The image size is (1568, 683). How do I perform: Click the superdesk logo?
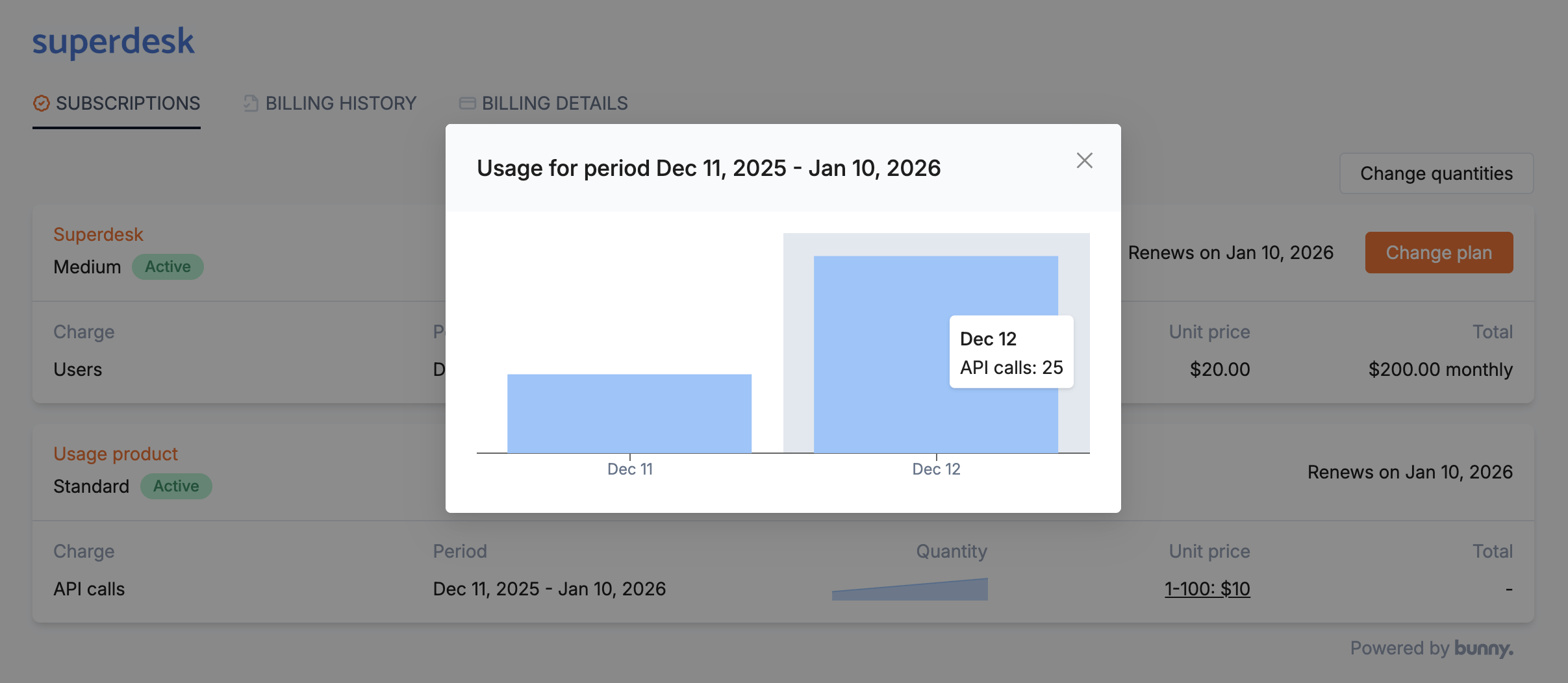114,42
